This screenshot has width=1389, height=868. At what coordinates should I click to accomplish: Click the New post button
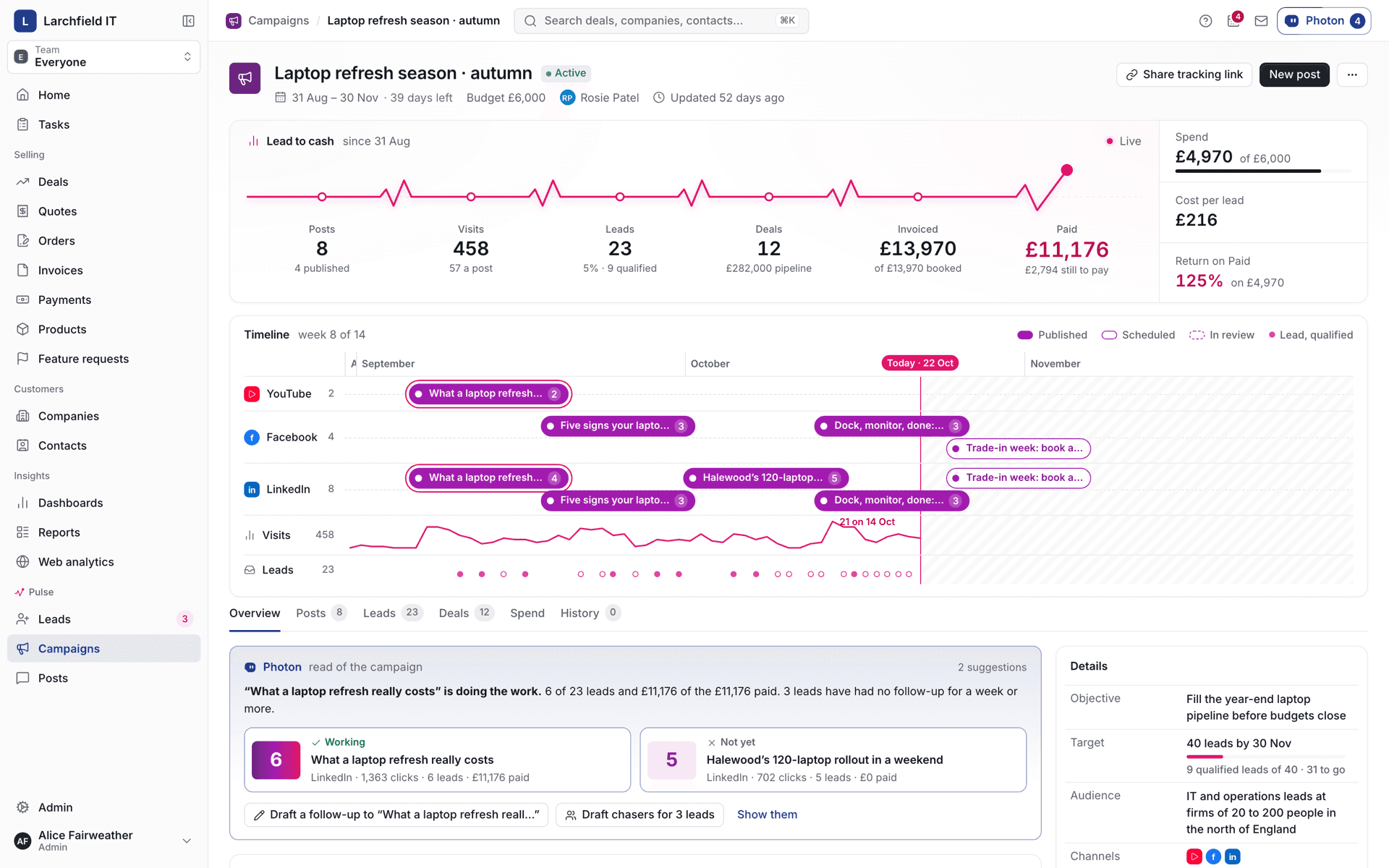tap(1294, 75)
